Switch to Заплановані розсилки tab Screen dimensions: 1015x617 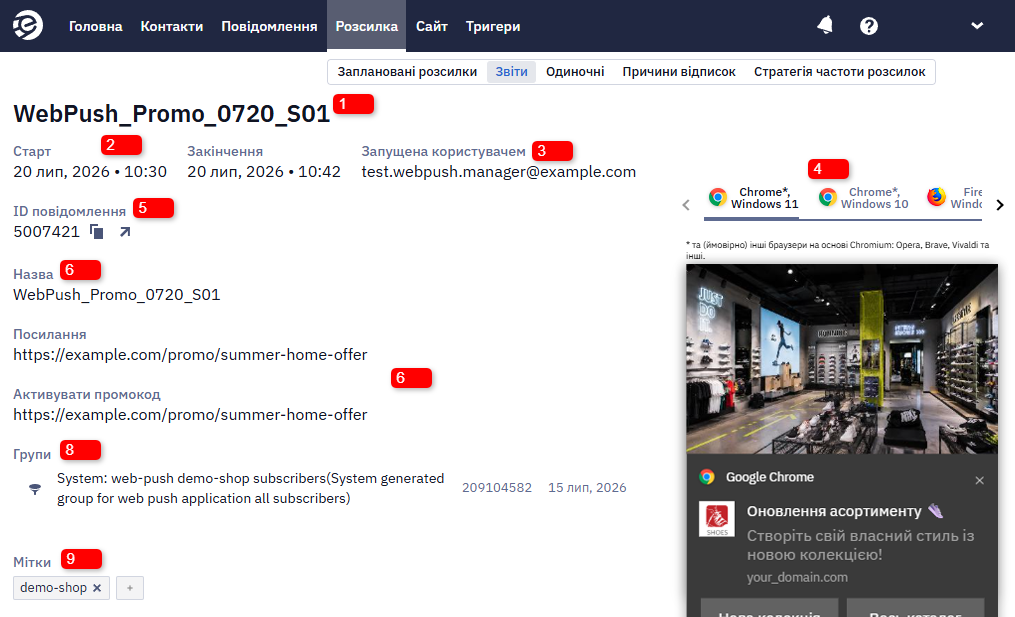click(407, 72)
